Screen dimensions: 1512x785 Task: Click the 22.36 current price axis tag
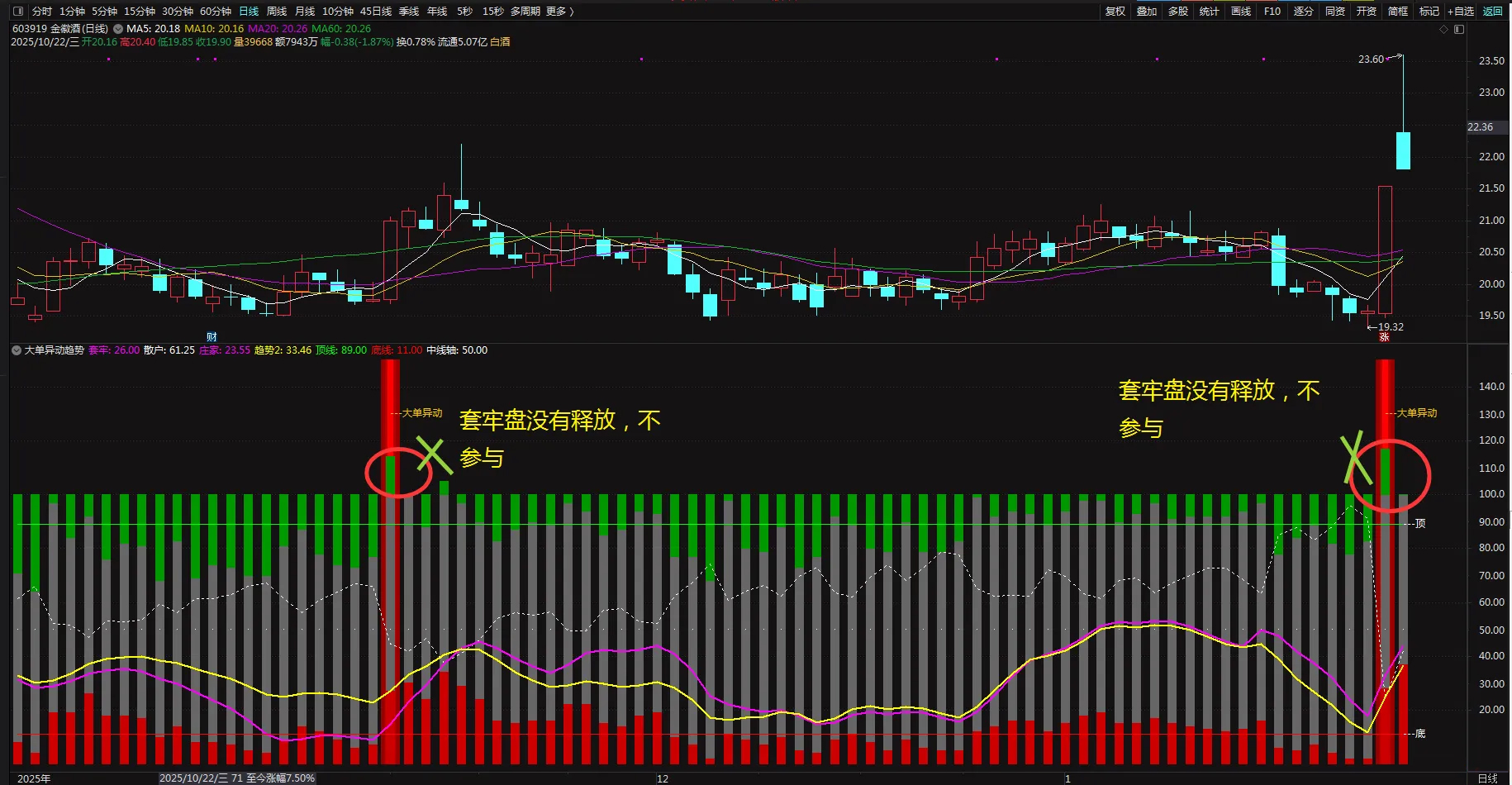pos(1486,127)
